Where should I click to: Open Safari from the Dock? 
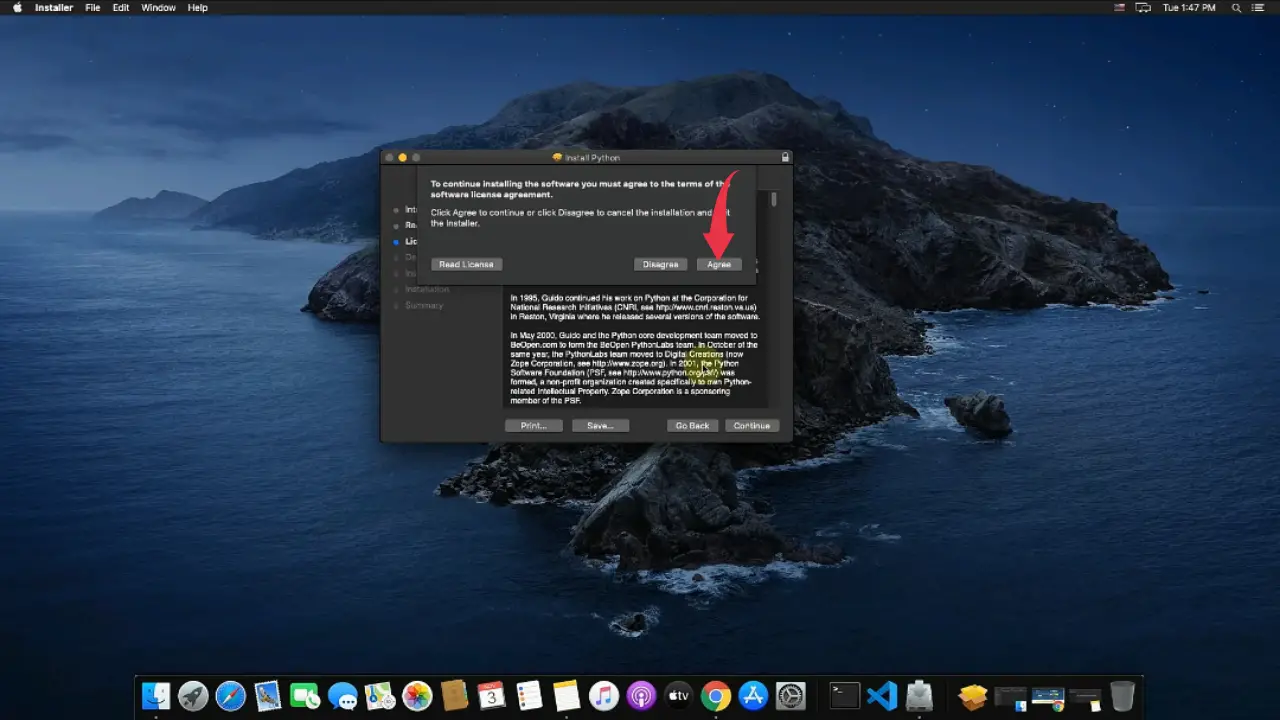[231, 695]
